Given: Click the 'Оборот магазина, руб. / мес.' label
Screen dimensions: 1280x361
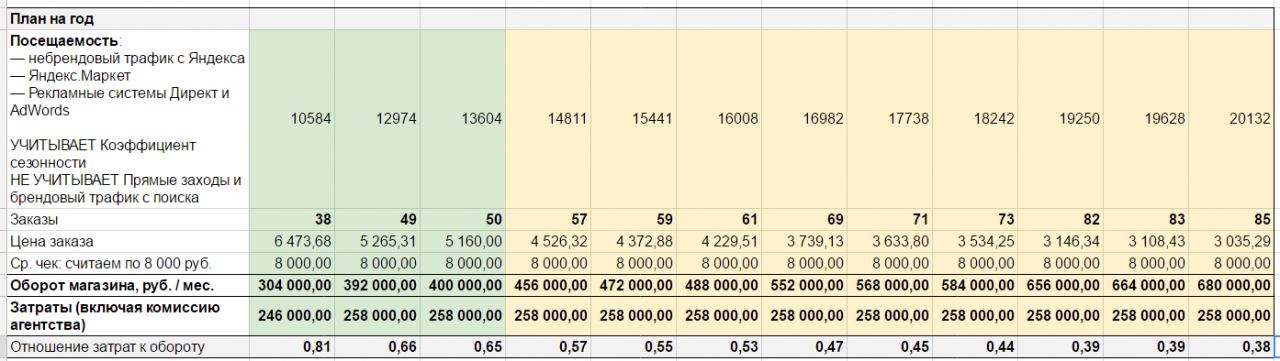Looking at the screenshot, I should pyautogui.click(x=127, y=285).
